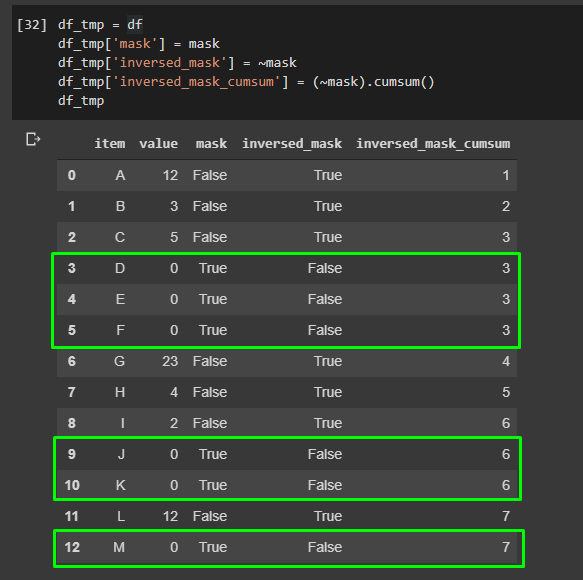Click the cell execution count [32]
The width and height of the screenshot is (583, 580).
tap(32, 25)
